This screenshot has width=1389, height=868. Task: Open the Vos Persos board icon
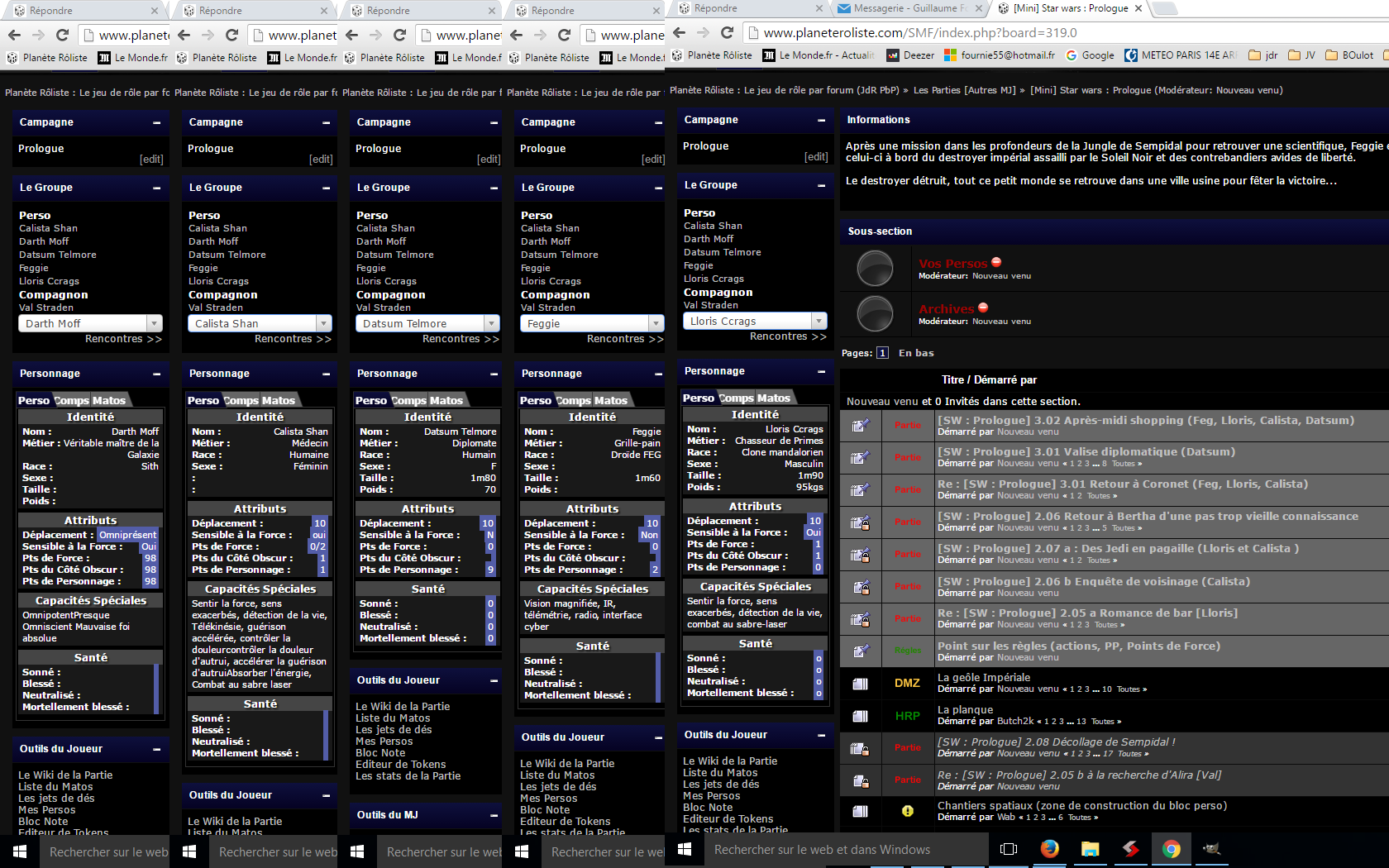coord(875,269)
